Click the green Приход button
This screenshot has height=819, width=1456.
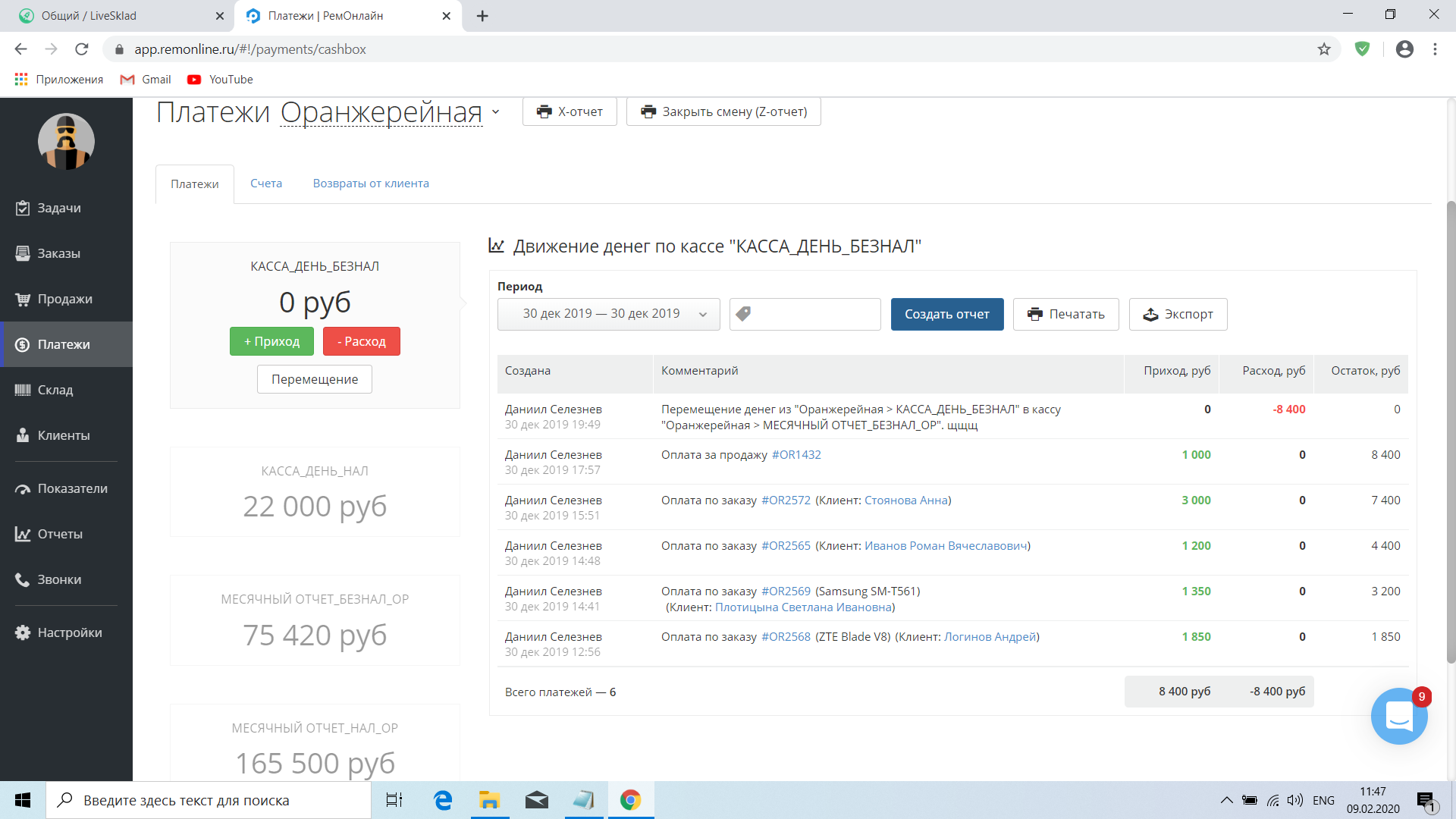point(271,341)
